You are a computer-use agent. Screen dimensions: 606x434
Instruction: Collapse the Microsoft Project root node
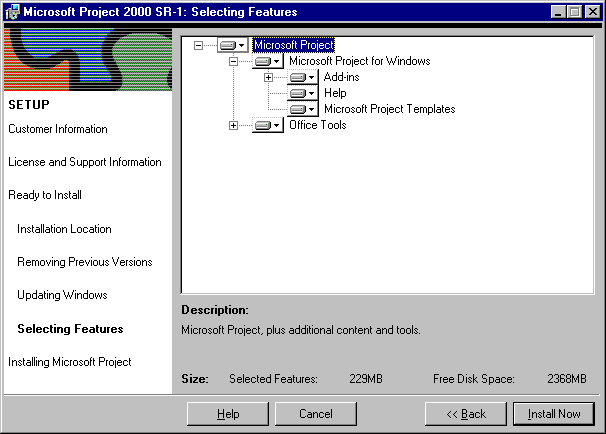click(x=198, y=45)
